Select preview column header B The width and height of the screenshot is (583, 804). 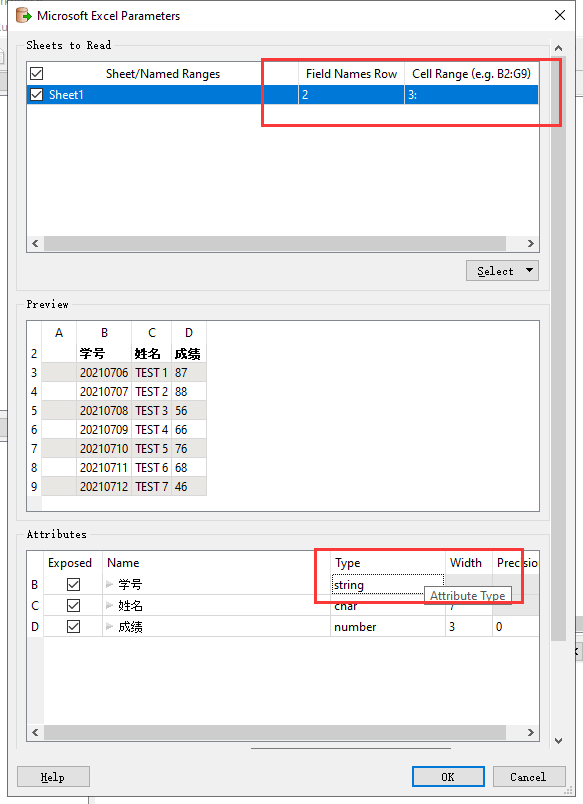[104, 333]
